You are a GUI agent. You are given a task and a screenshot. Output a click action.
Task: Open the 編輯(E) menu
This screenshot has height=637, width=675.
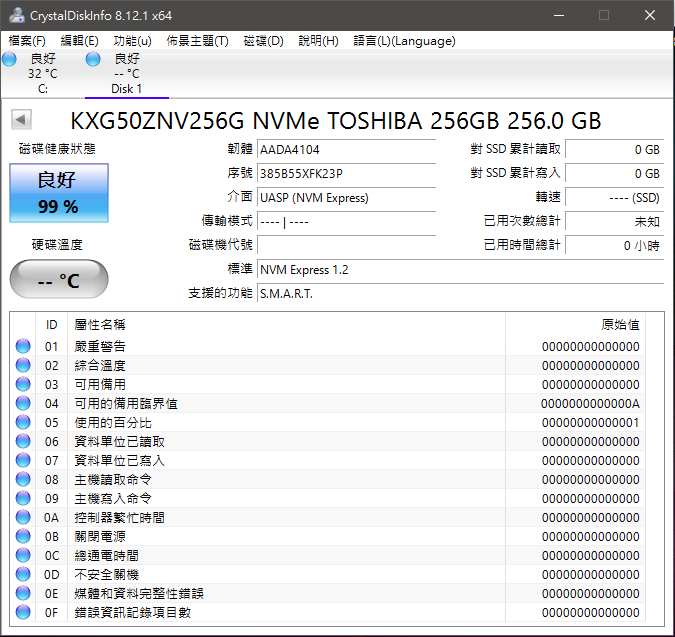pyautogui.click(x=80, y=41)
